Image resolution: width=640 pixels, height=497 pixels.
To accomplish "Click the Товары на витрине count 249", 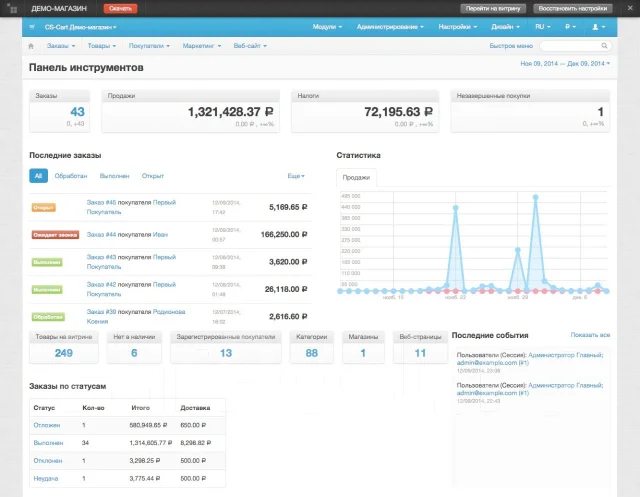I will (x=64, y=353).
